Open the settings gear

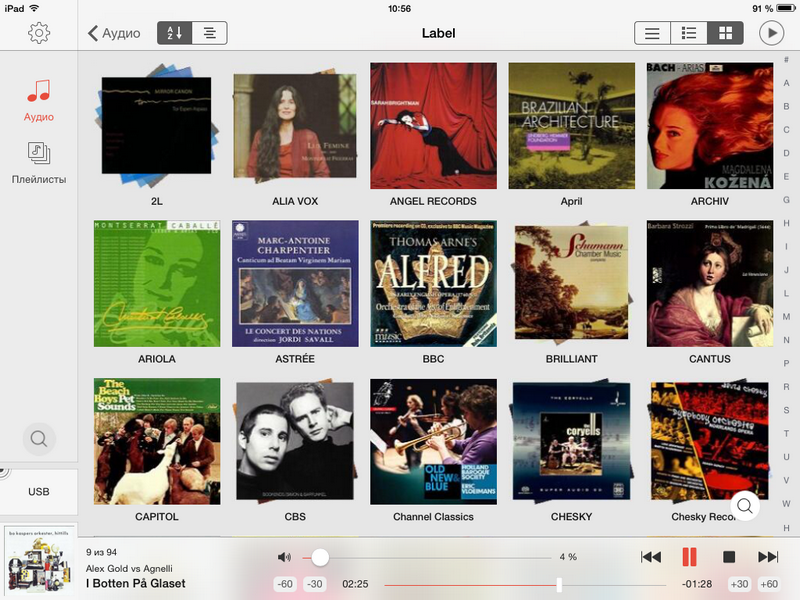click(39, 33)
